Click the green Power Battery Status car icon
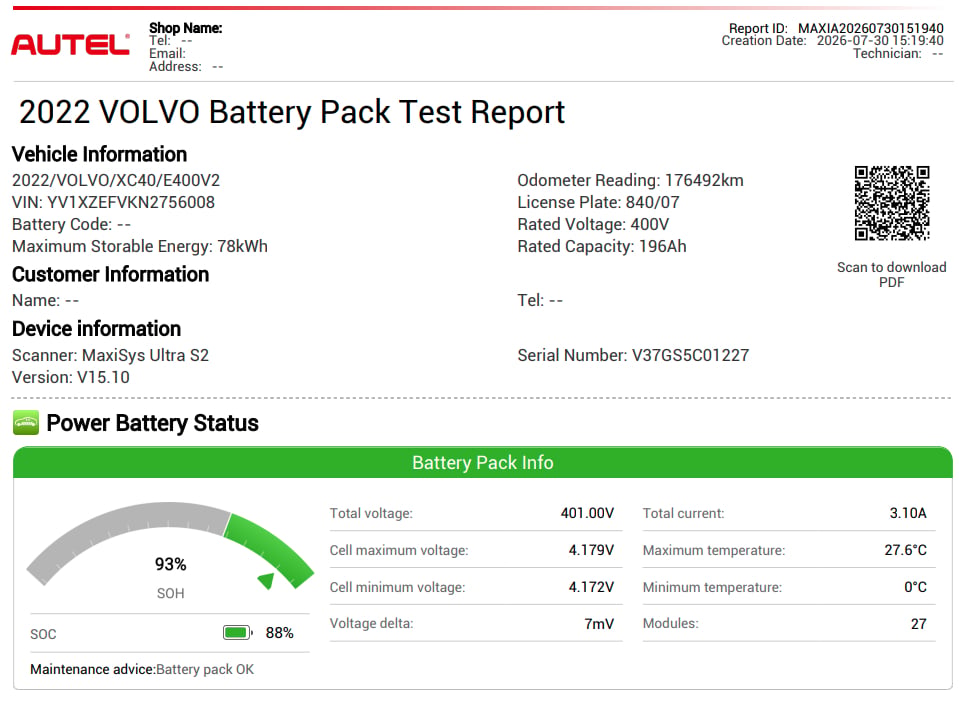The height and width of the screenshot is (703, 959). point(26,423)
